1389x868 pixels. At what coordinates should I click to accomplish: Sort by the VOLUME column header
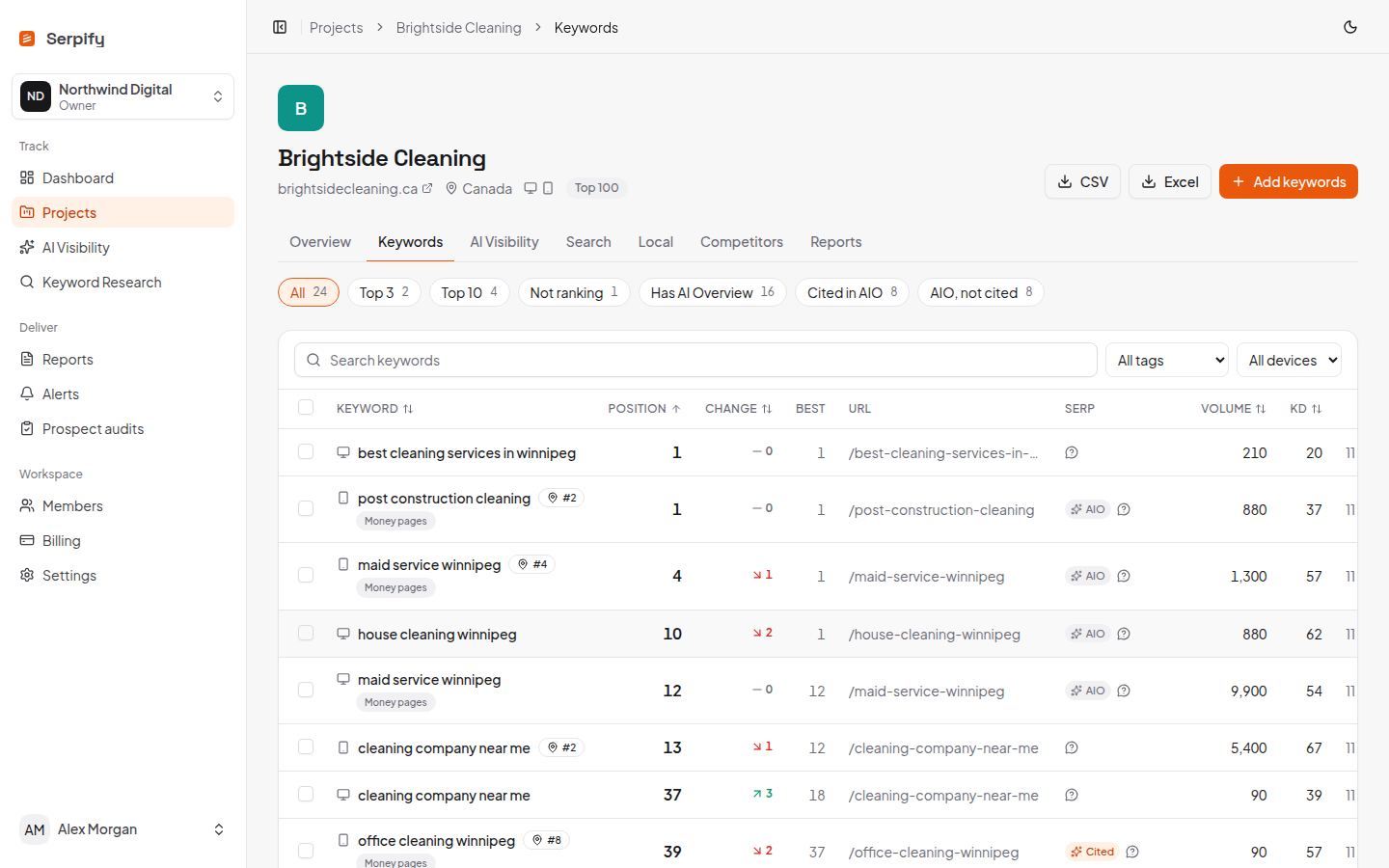[1233, 409]
